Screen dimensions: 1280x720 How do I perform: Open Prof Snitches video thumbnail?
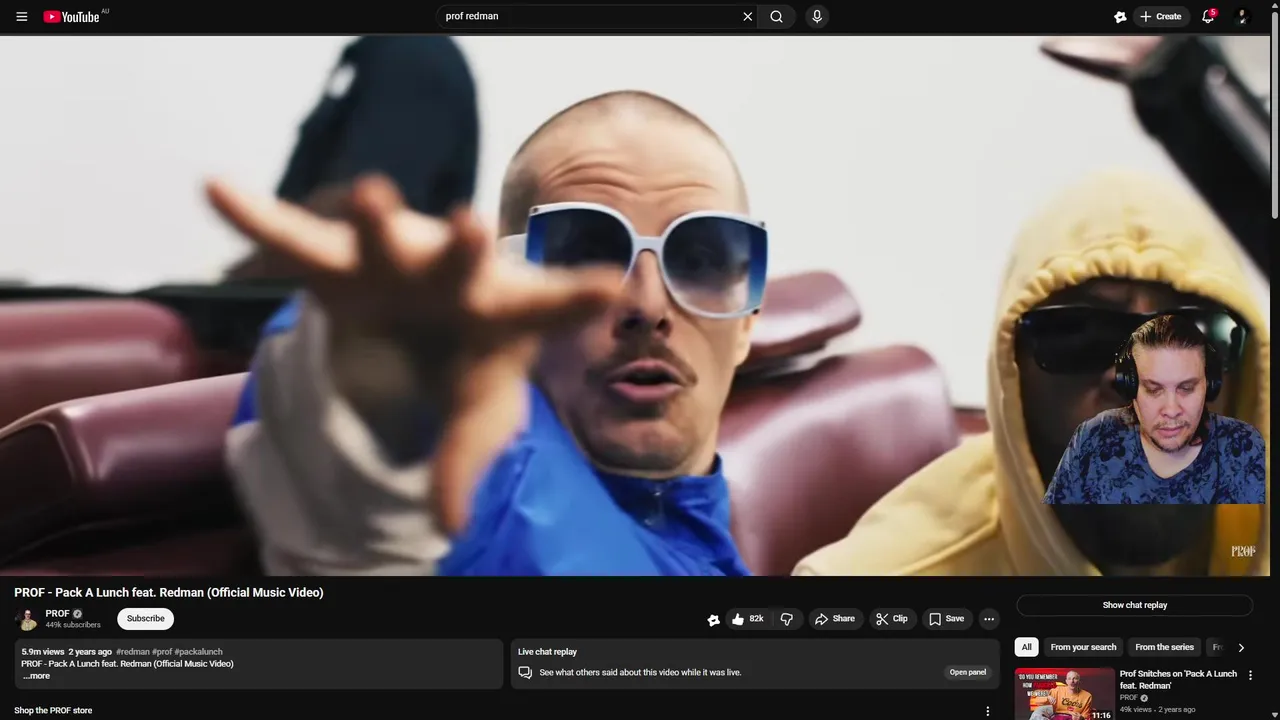1065,694
